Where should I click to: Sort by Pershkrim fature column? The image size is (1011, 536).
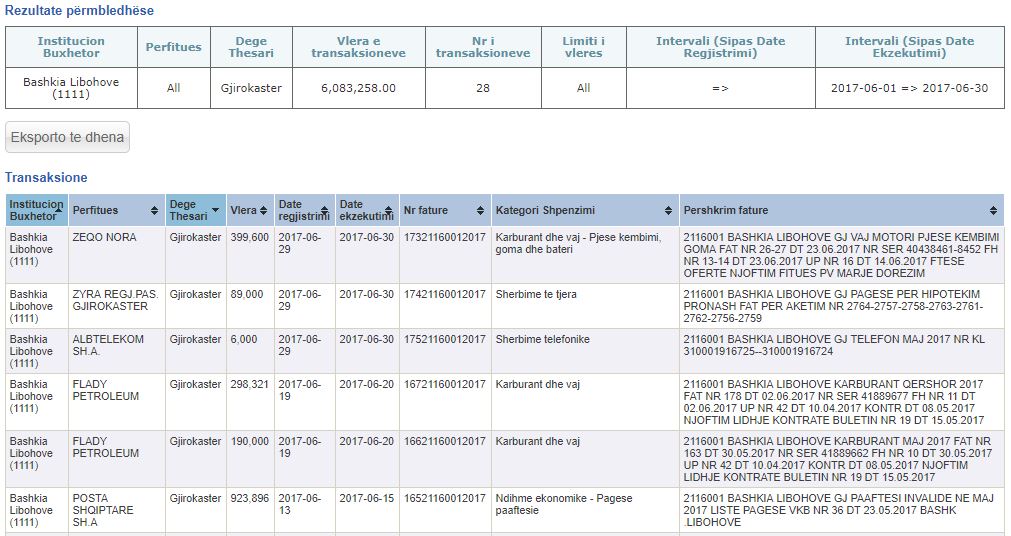[x=841, y=210]
